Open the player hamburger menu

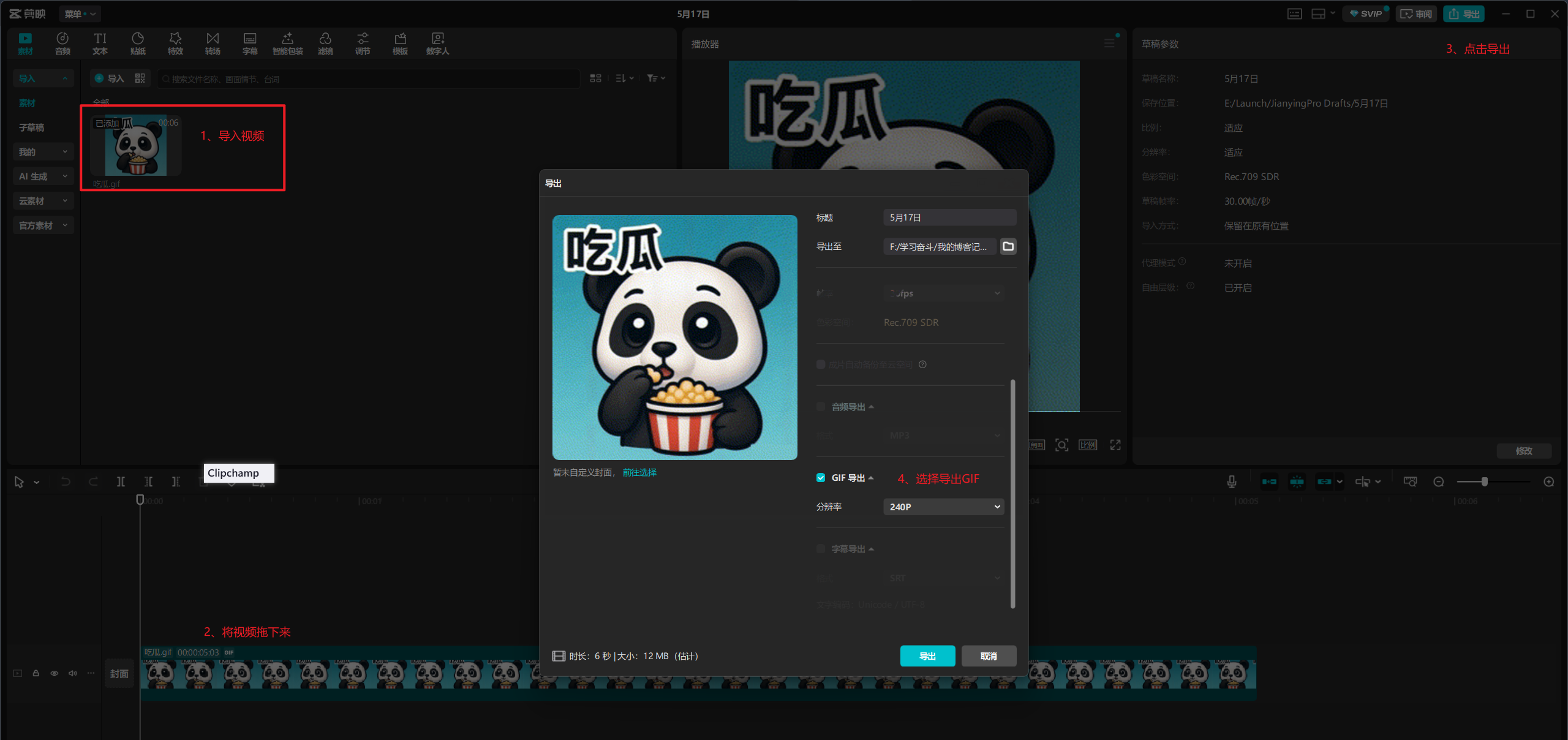click(1109, 43)
